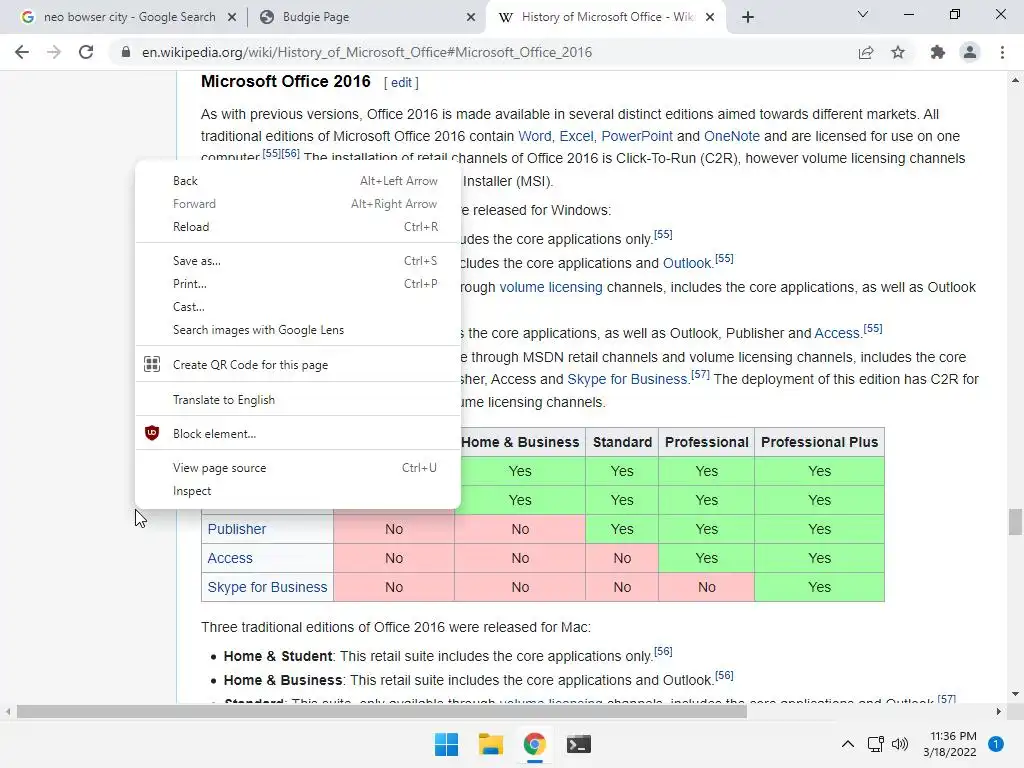This screenshot has width=1024, height=768.
Task: Open the tab search chevron
Action: (863, 14)
